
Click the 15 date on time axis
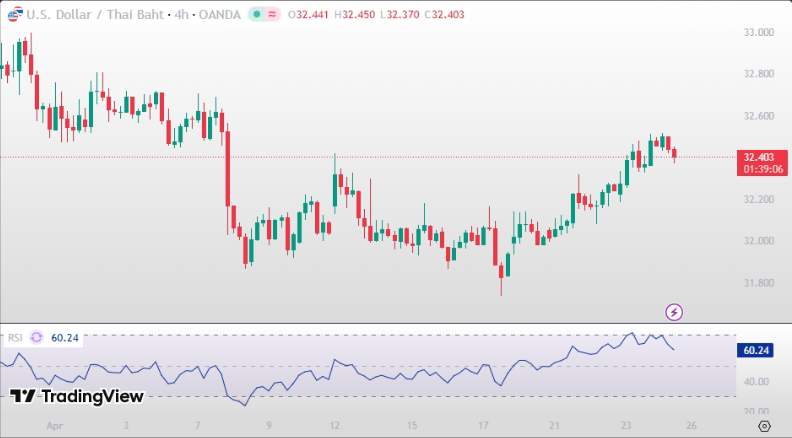coord(412,426)
